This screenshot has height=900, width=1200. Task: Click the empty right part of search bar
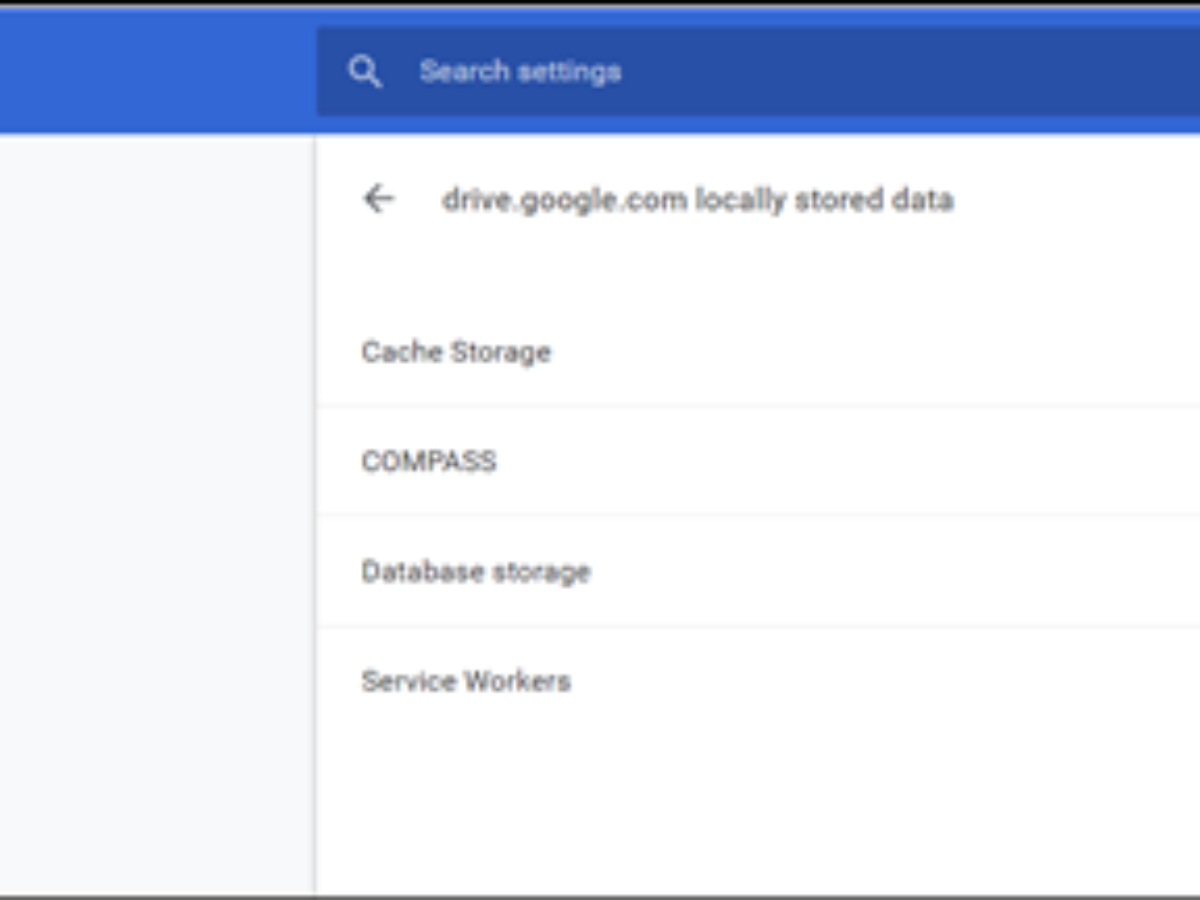[x=950, y=72]
